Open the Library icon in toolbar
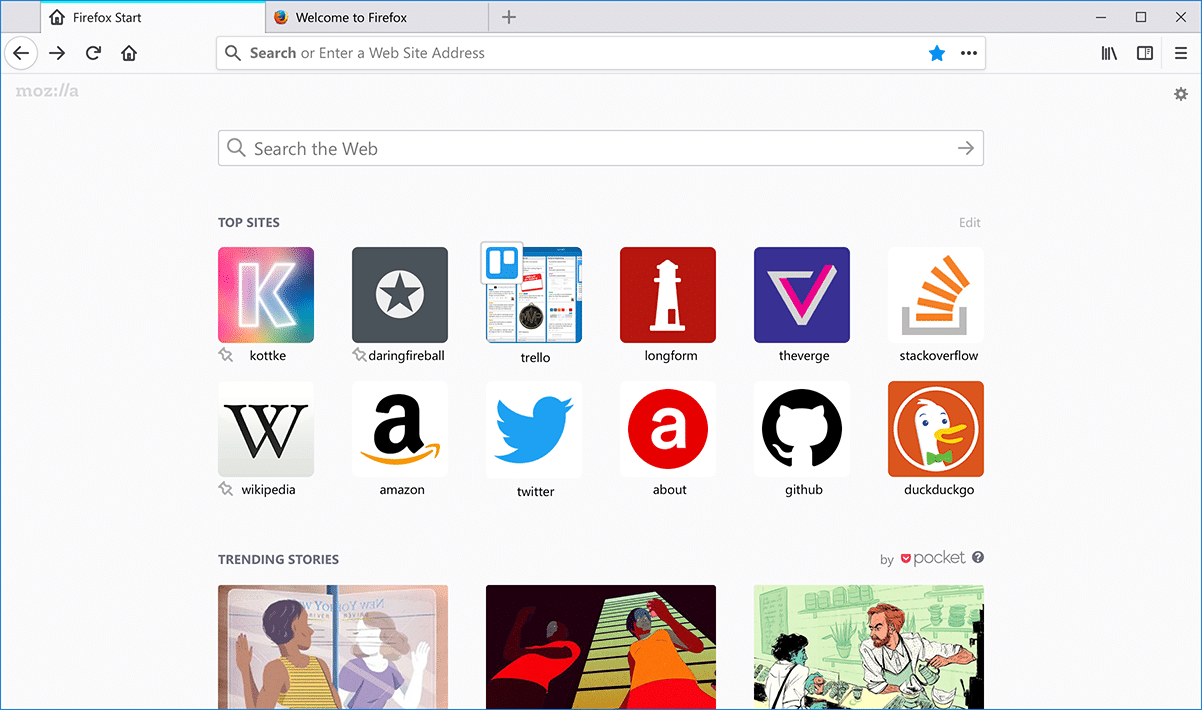The image size is (1202, 710). 1109,53
